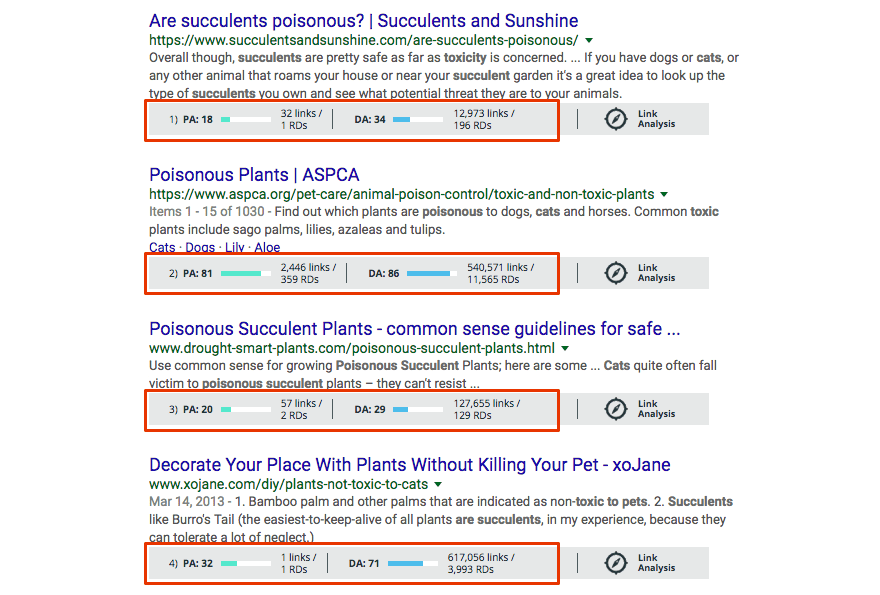Image resolution: width=880 pixels, height=595 pixels.
Task: Click the "Cats" sitelink under the ASPCA result
Action: click(160, 247)
